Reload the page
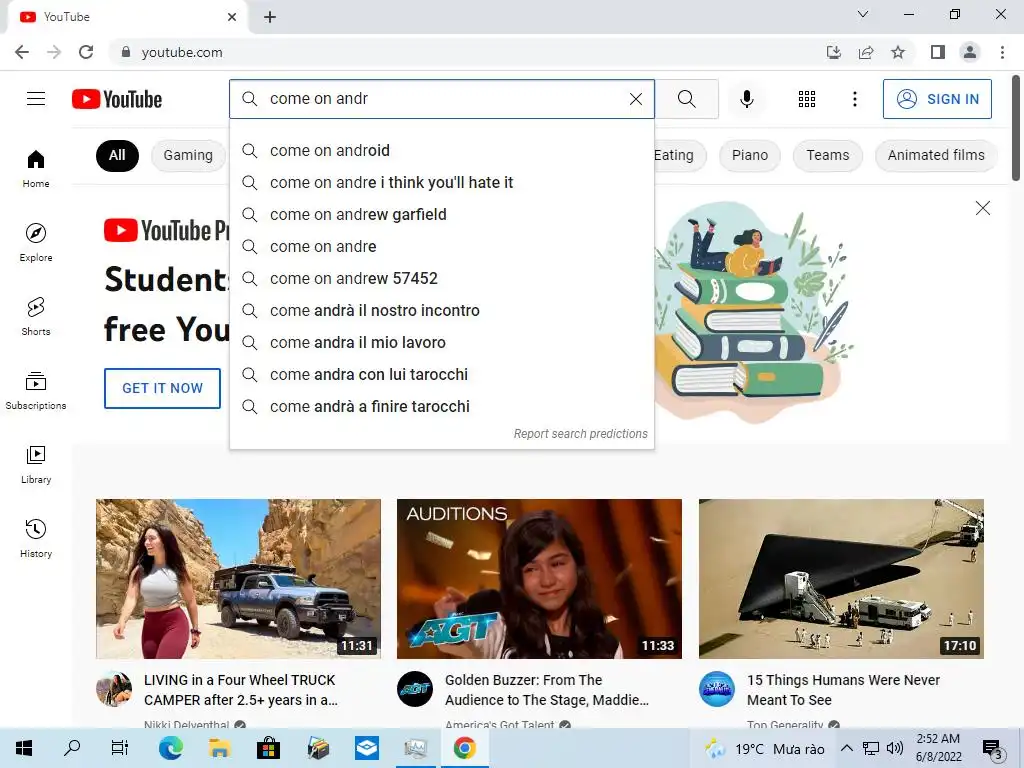 pyautogui.click(x=86, y=52)
